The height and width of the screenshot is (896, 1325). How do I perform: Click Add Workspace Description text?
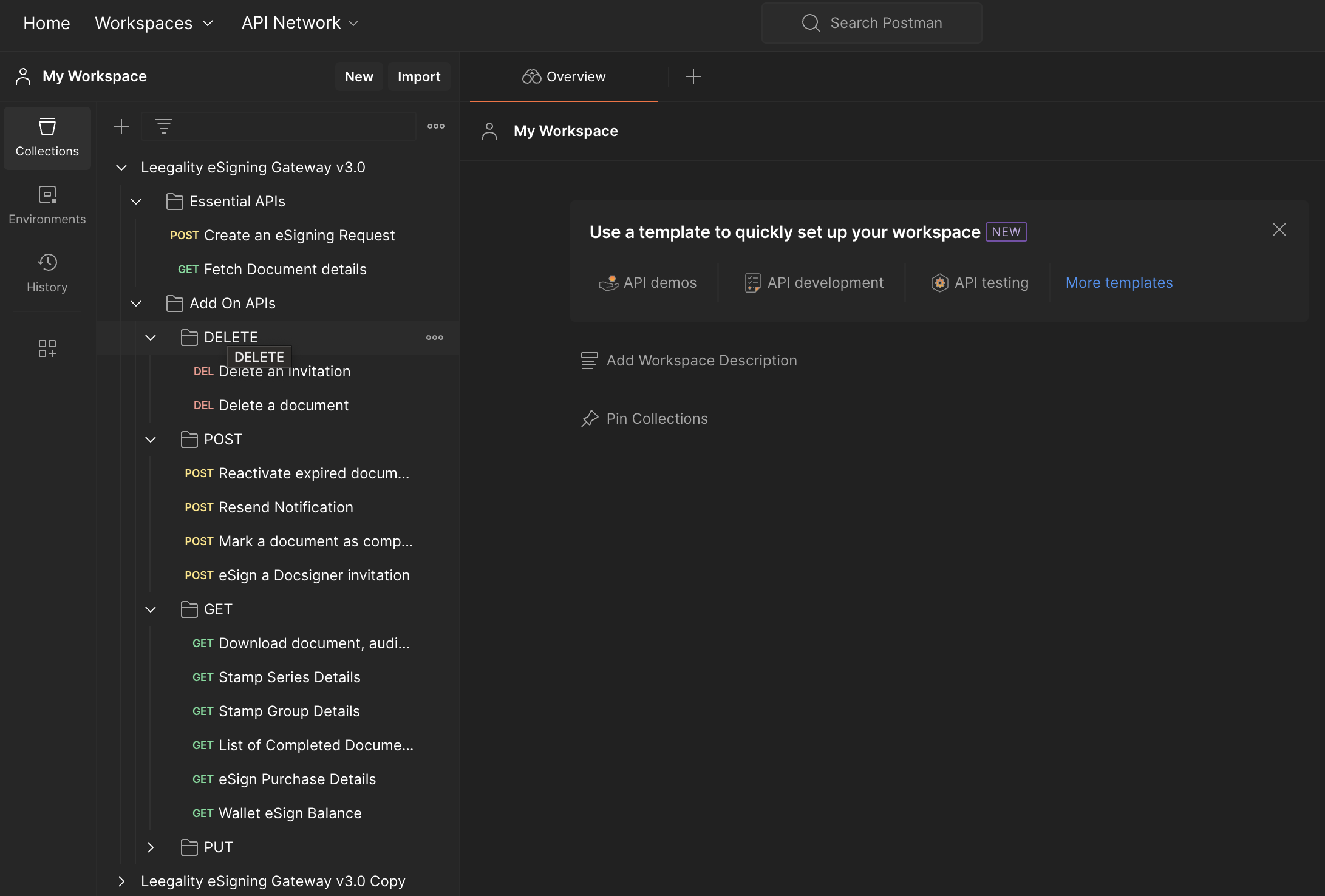pyautogui.click(x=702, y=361)
